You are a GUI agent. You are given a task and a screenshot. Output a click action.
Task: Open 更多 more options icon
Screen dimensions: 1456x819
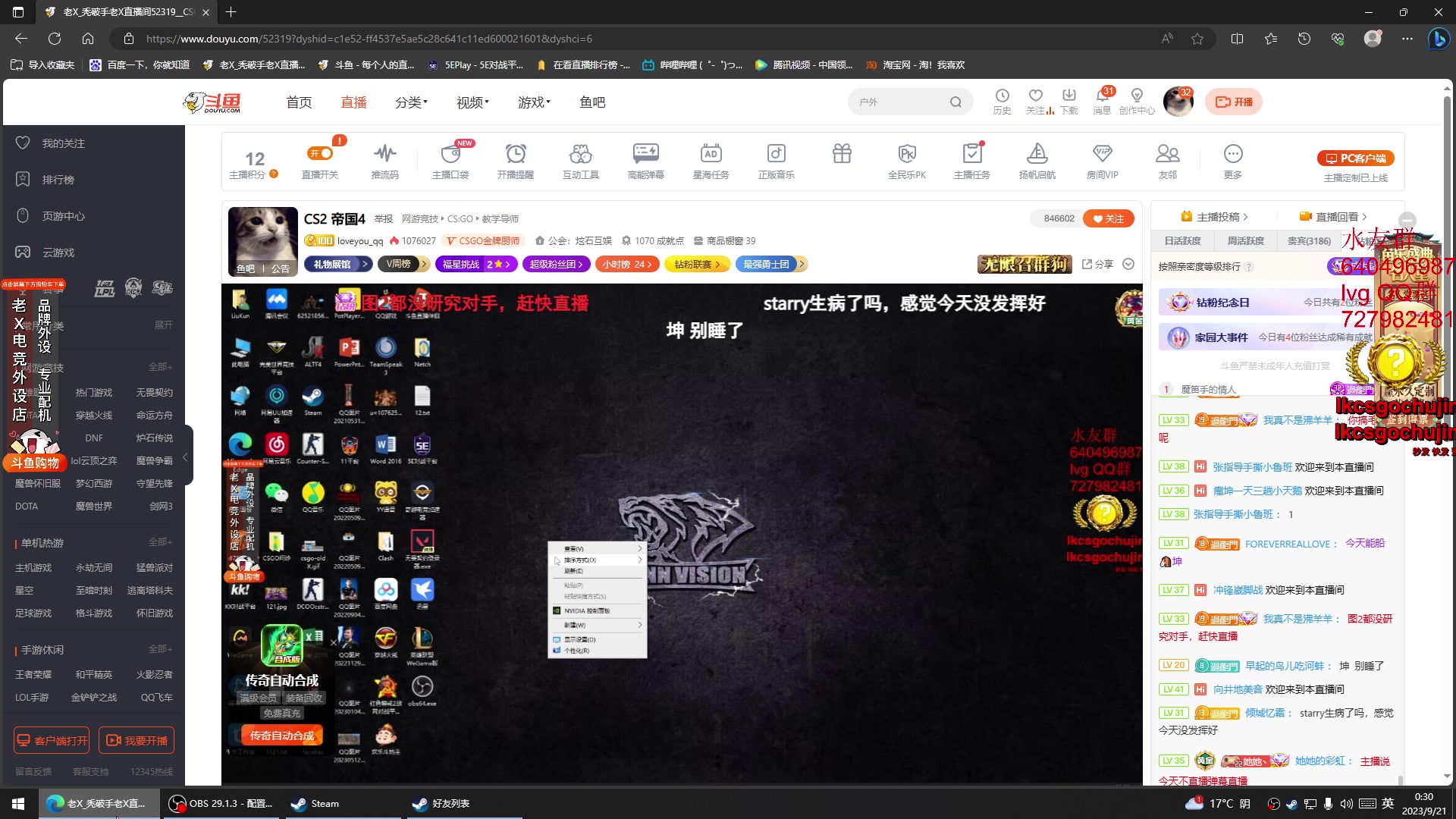click(1233, 161)
